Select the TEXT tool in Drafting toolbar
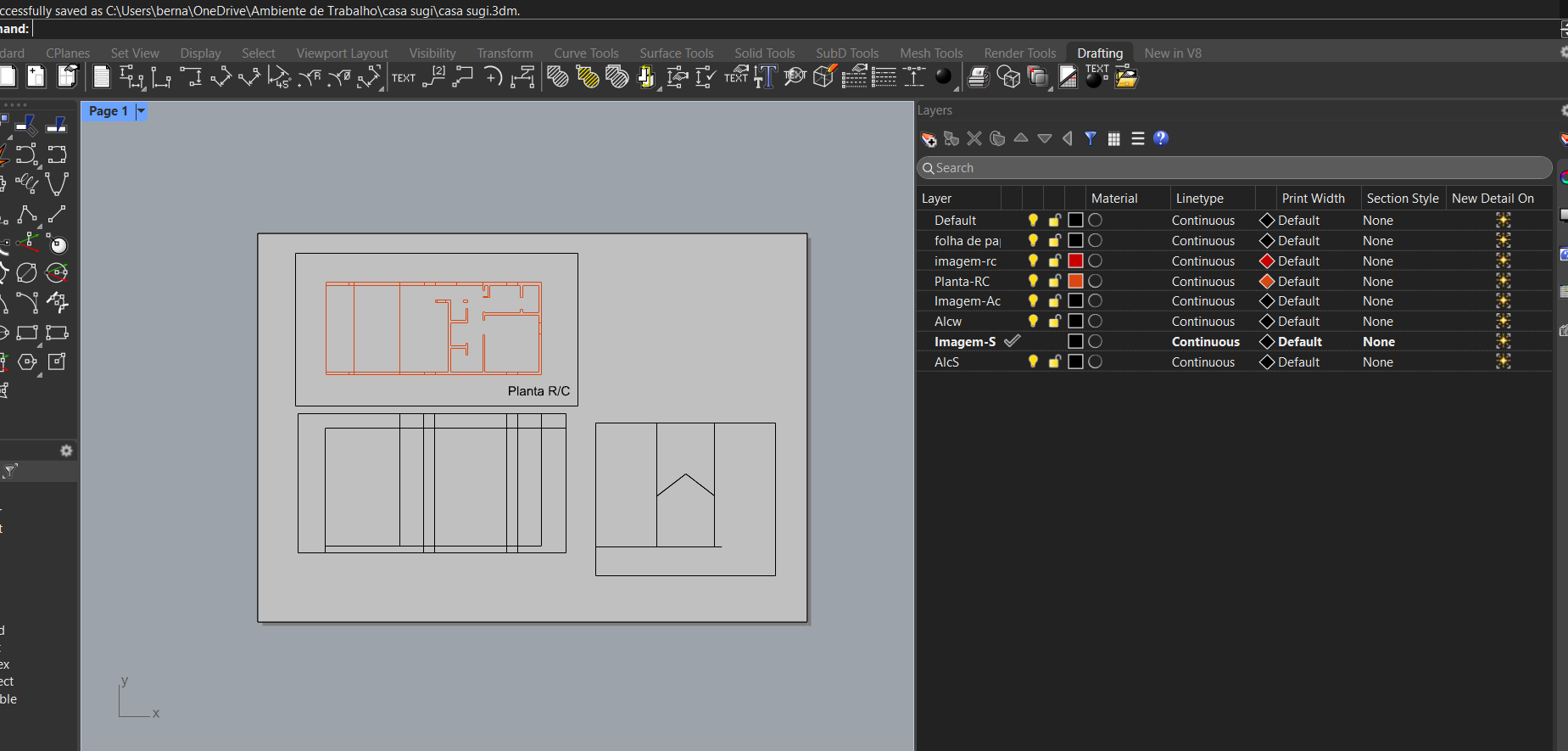Screen dimensions: 1568x751 pyautogui.click(x=404, y=78)
